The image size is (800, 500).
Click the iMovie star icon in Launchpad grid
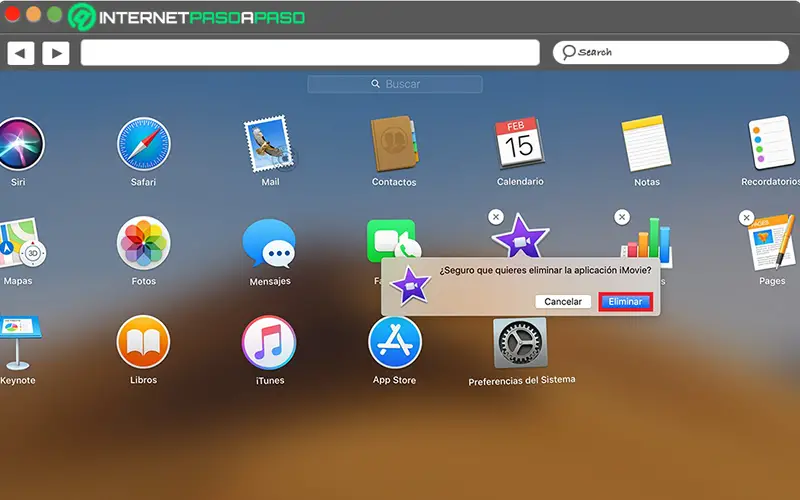pos(520,237)
